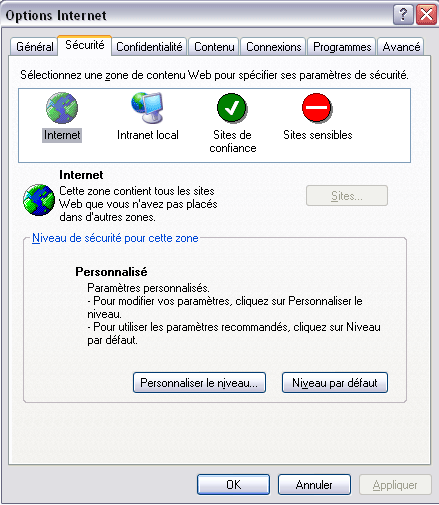Image resolution: width=439 pixels, height=505 pixels.
Task: Go to the Programmes tab
Action: (x=342, y=47)
